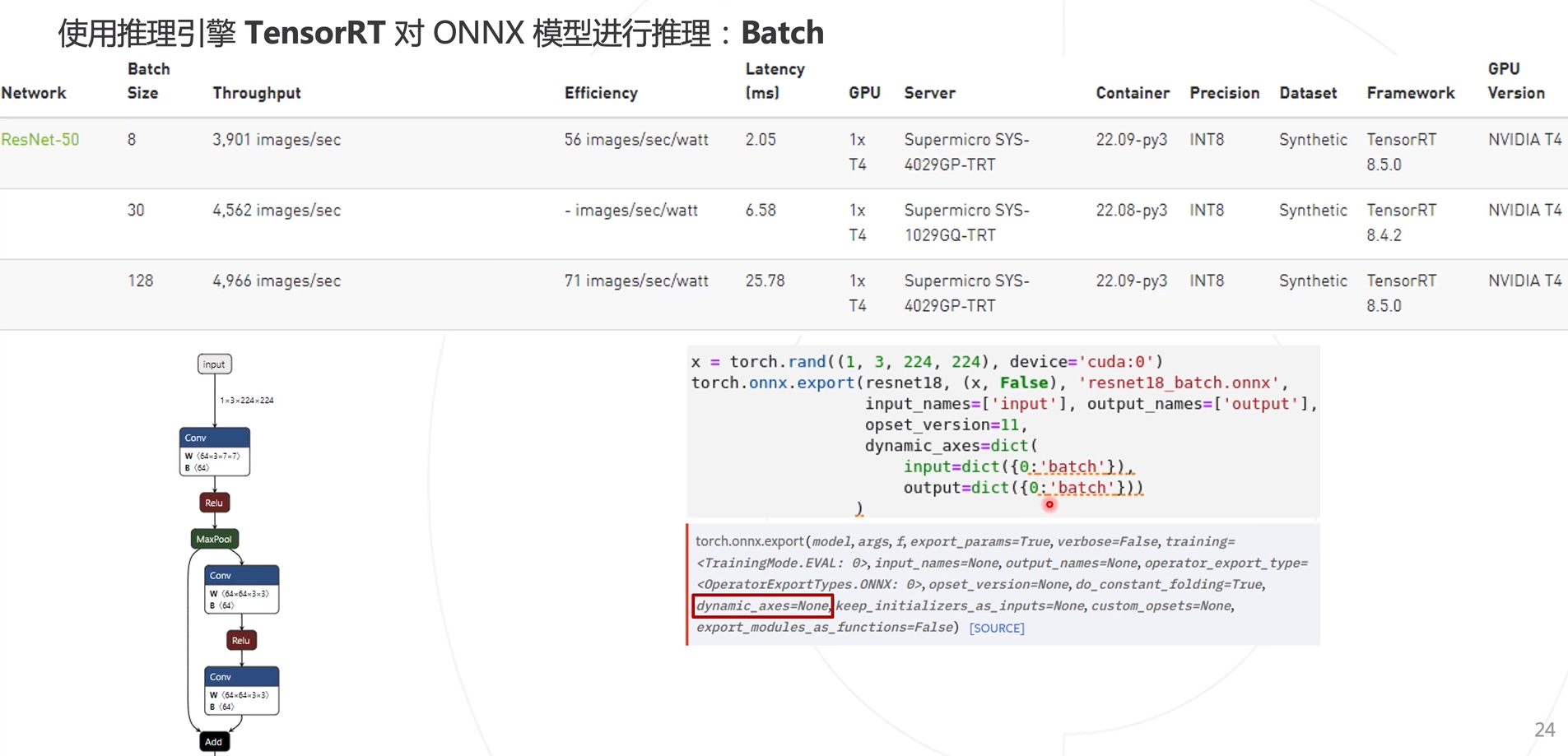1568x756 pixels.
Task: Select the input node in the graph
Action: (x=215, y=364)
